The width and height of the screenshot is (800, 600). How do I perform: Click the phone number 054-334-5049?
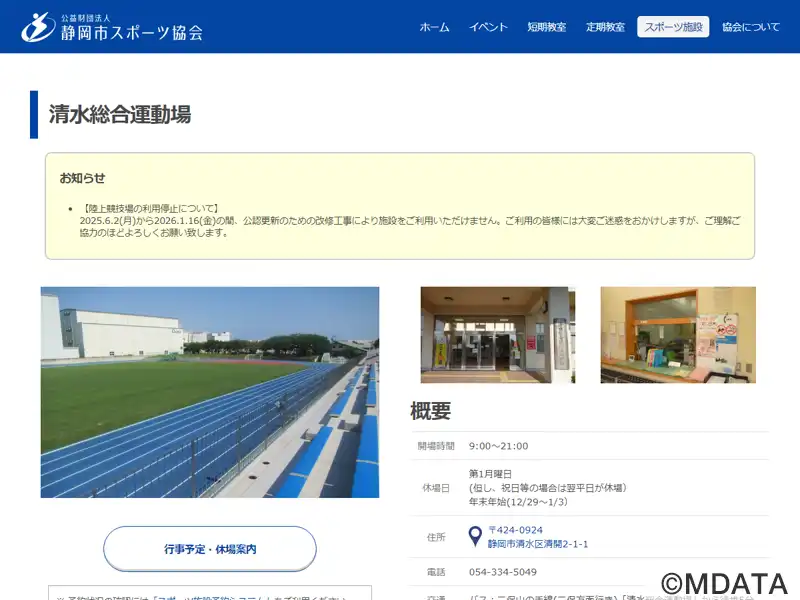(x=503, y=572)
